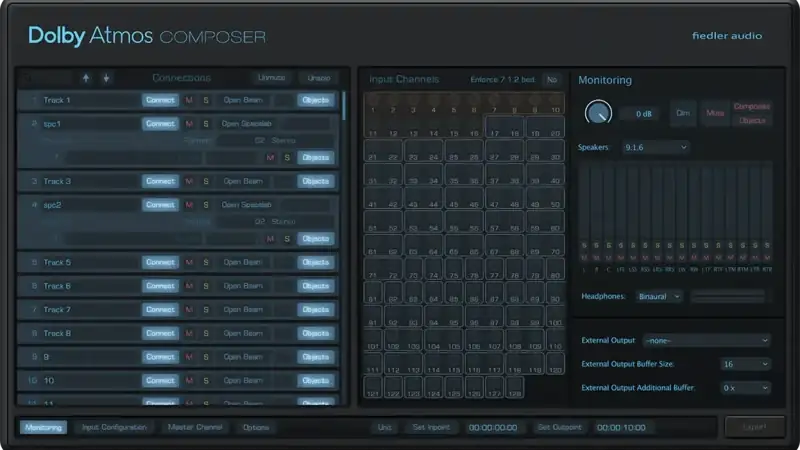Click the outpoint timecode 00:00:10:00 field
The height and width of the screenshot is (450, 800).
tap(621, 428)
